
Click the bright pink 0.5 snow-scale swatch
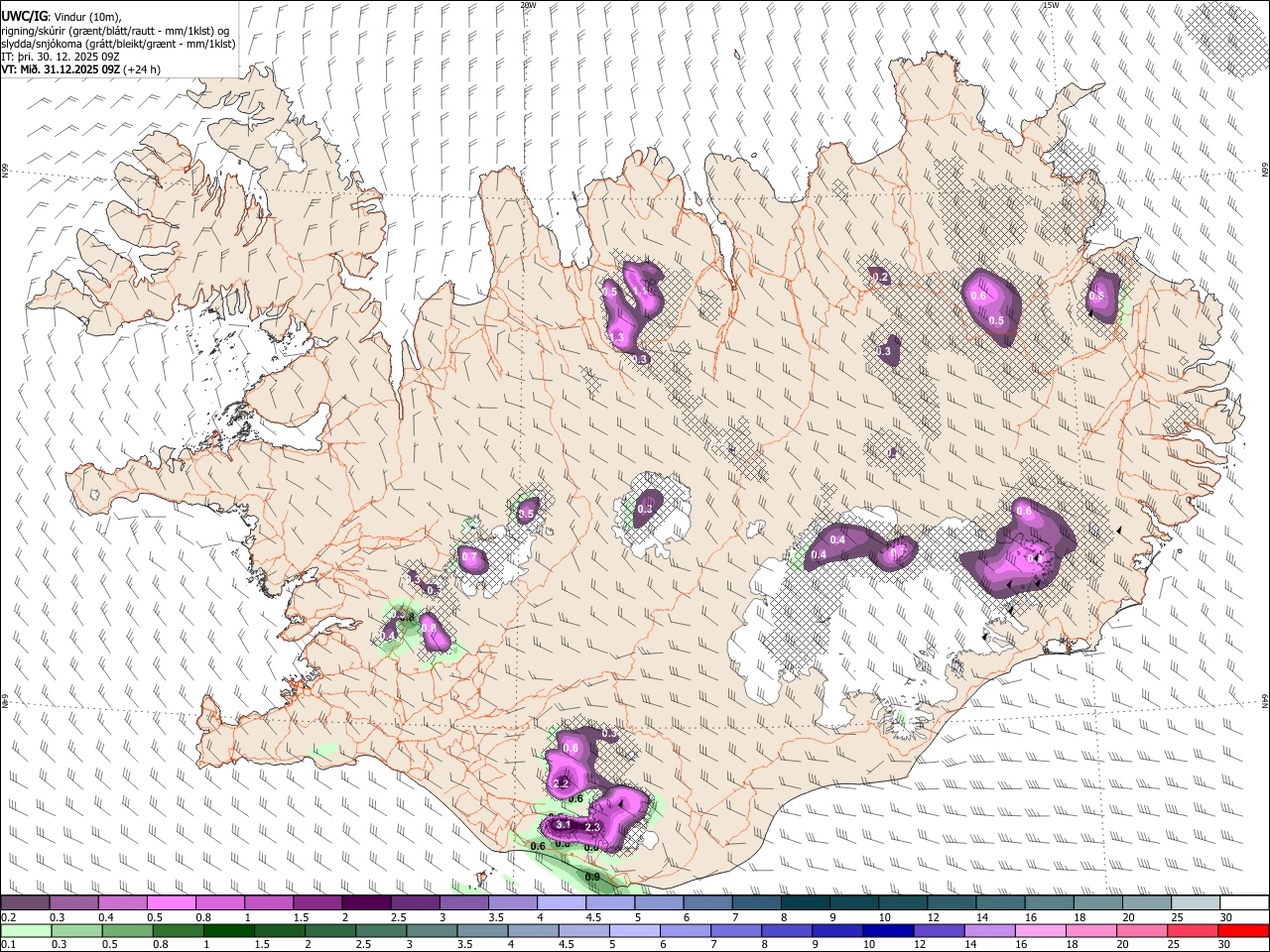[x=172, y=903]
